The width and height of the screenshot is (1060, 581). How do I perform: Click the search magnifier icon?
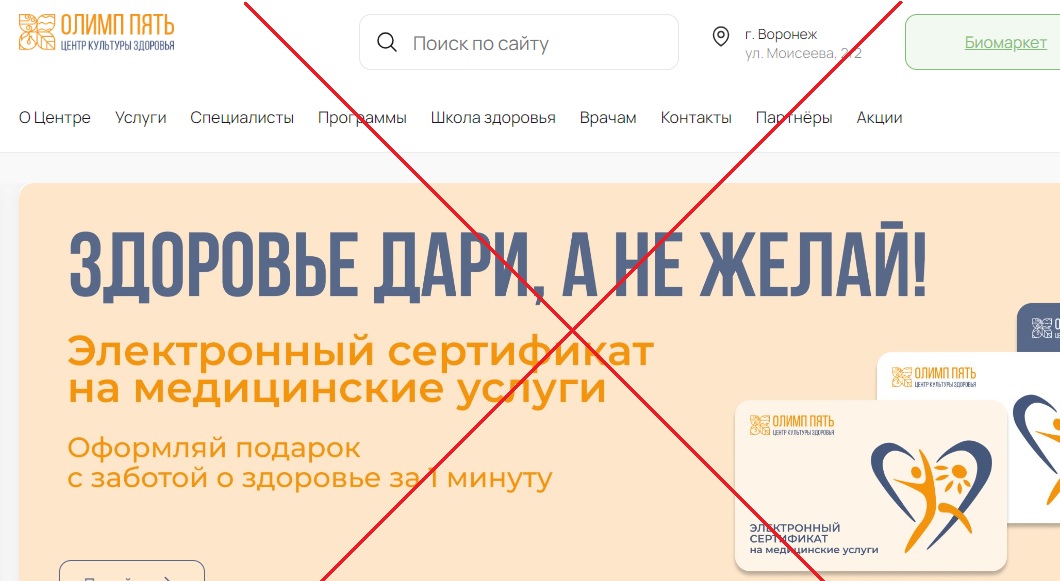coord(387,42)
